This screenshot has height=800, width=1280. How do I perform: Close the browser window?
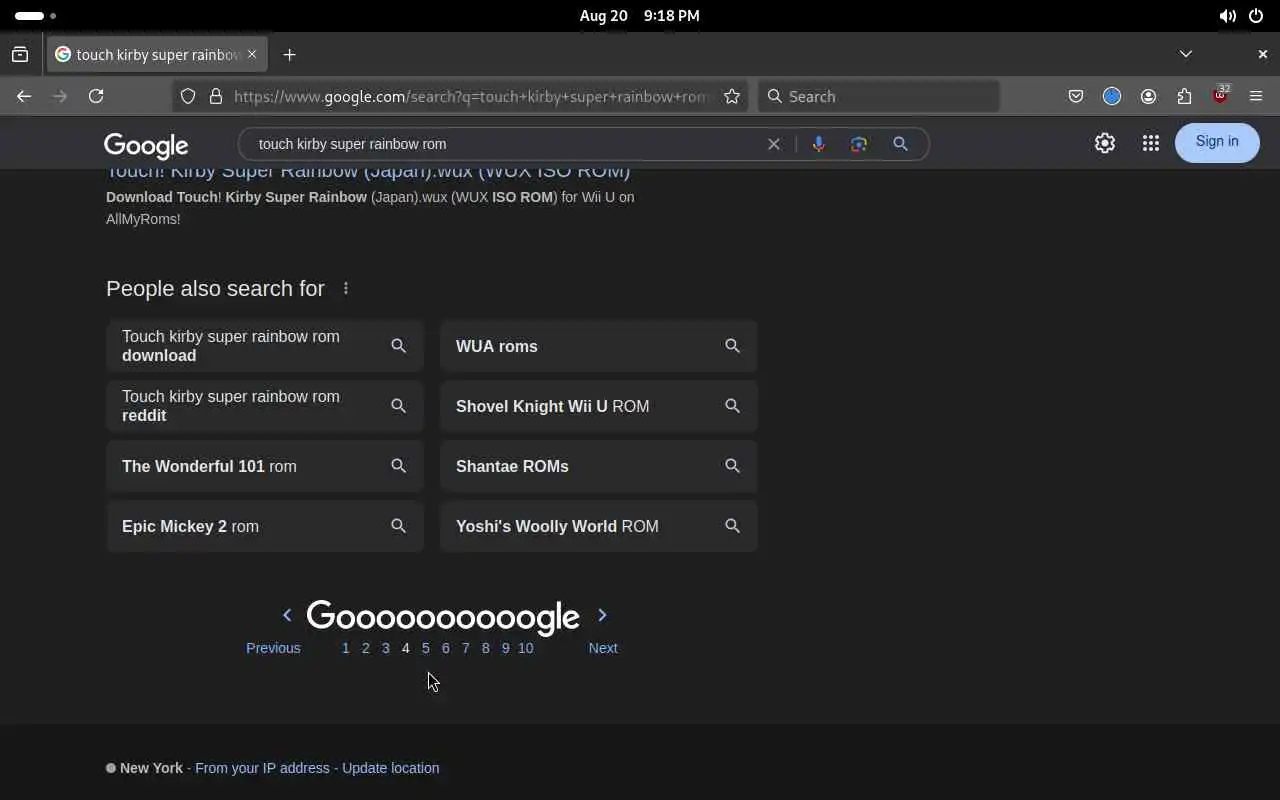click(1262, 54)
